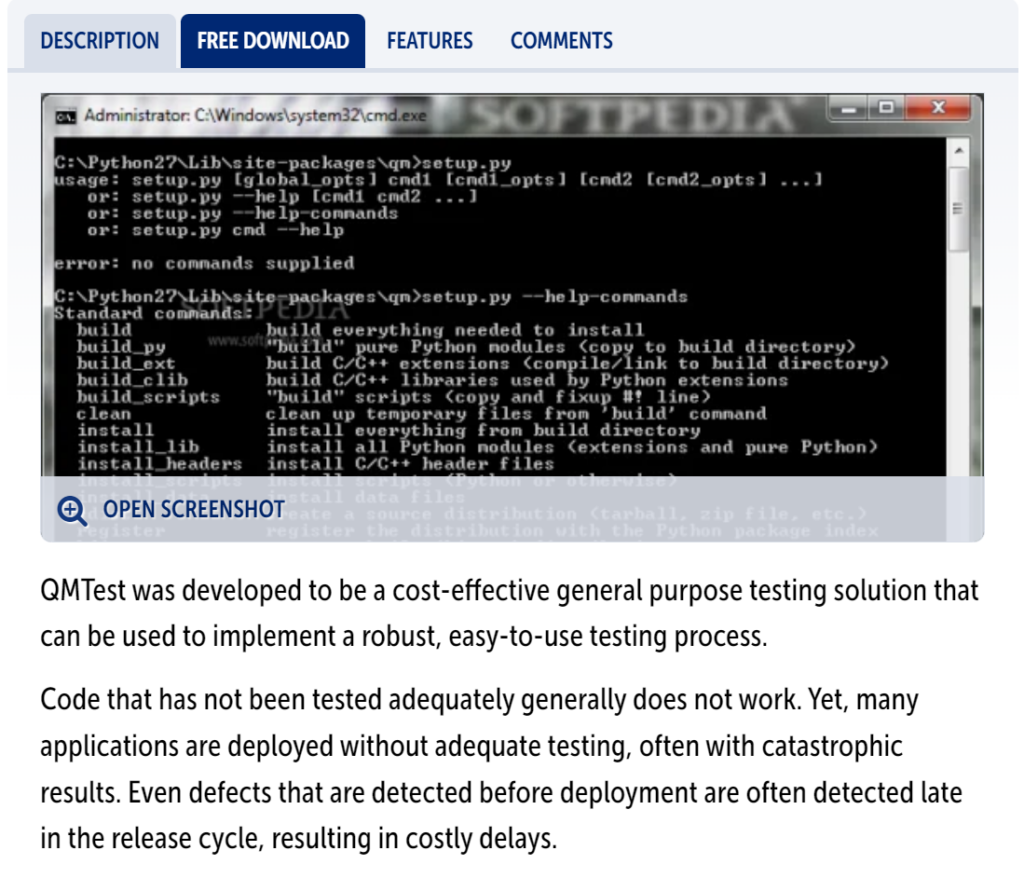Image resolution: width=1024 pixels, height=878 pixels.
Task: Select the Free Download tab
Action: 272,41
